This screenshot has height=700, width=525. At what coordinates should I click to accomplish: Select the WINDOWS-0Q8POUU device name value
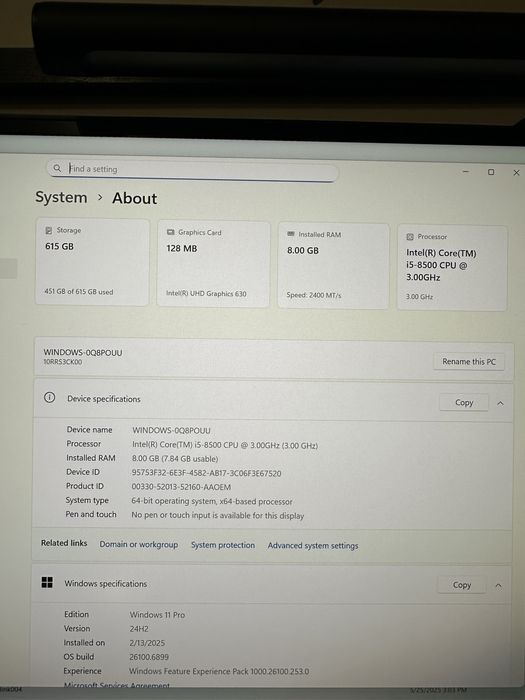pos(171,430)
